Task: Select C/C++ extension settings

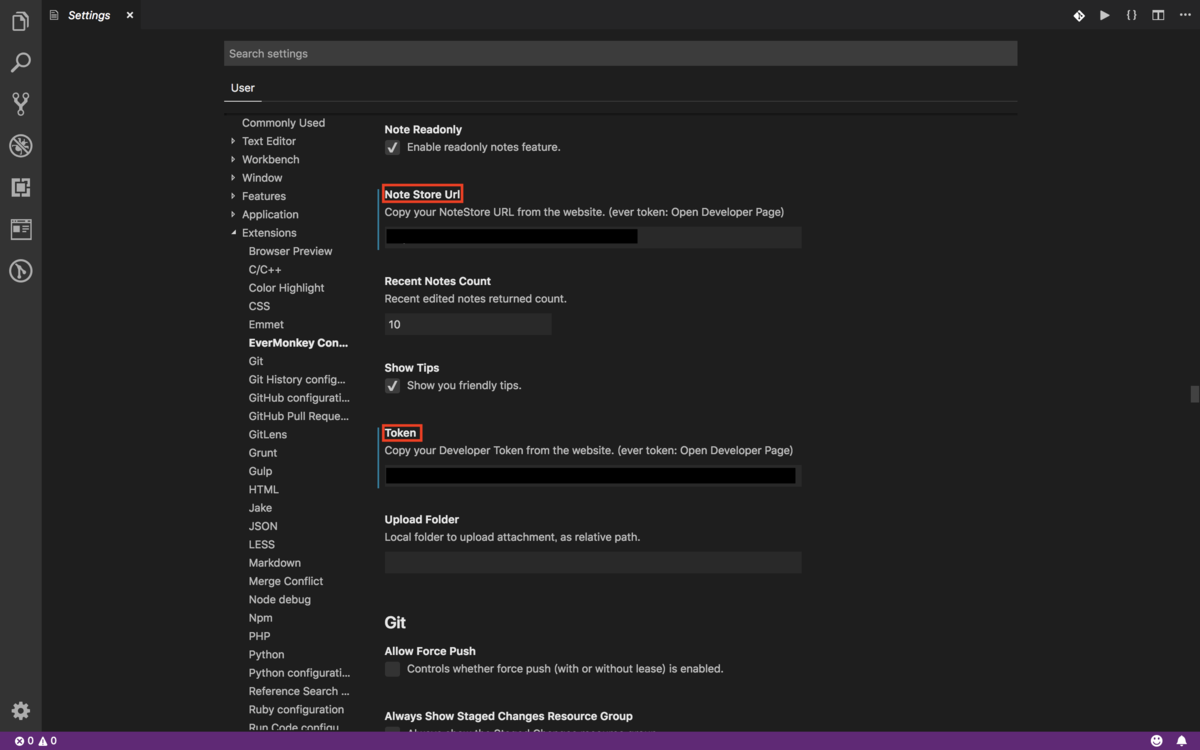Action: pos(265,269)
